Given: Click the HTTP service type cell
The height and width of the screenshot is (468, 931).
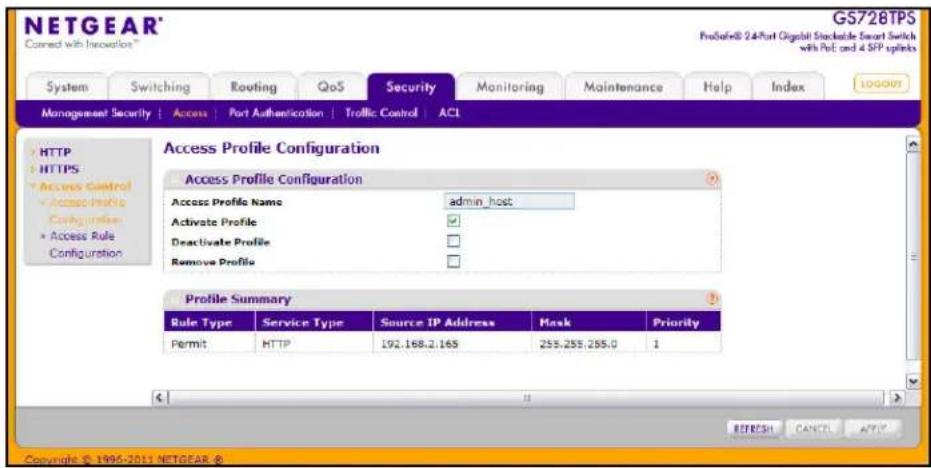Looking at the screenshot, I should tap(314, 344).
